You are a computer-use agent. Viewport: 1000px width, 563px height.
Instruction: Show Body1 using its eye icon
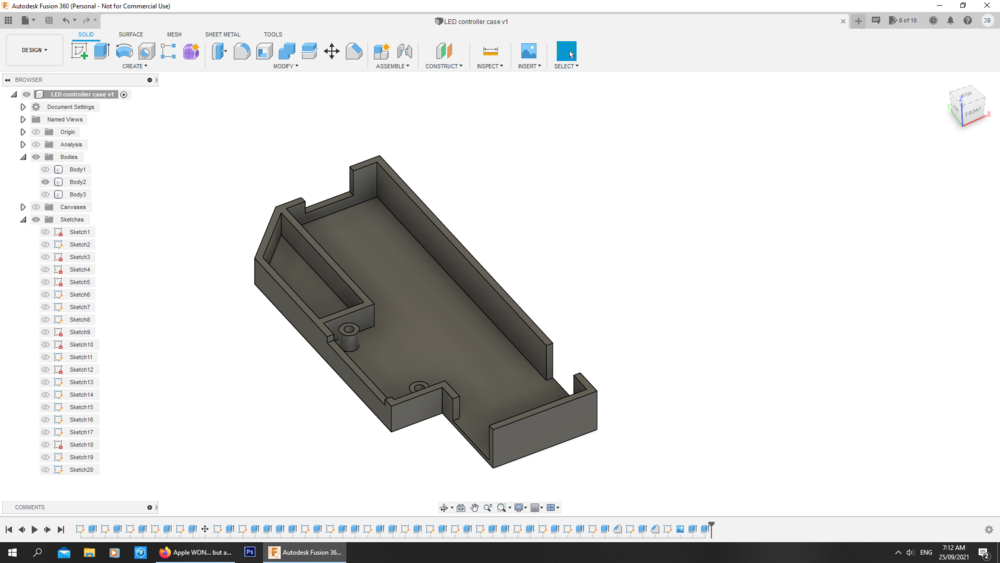click(x=45, y=170)
